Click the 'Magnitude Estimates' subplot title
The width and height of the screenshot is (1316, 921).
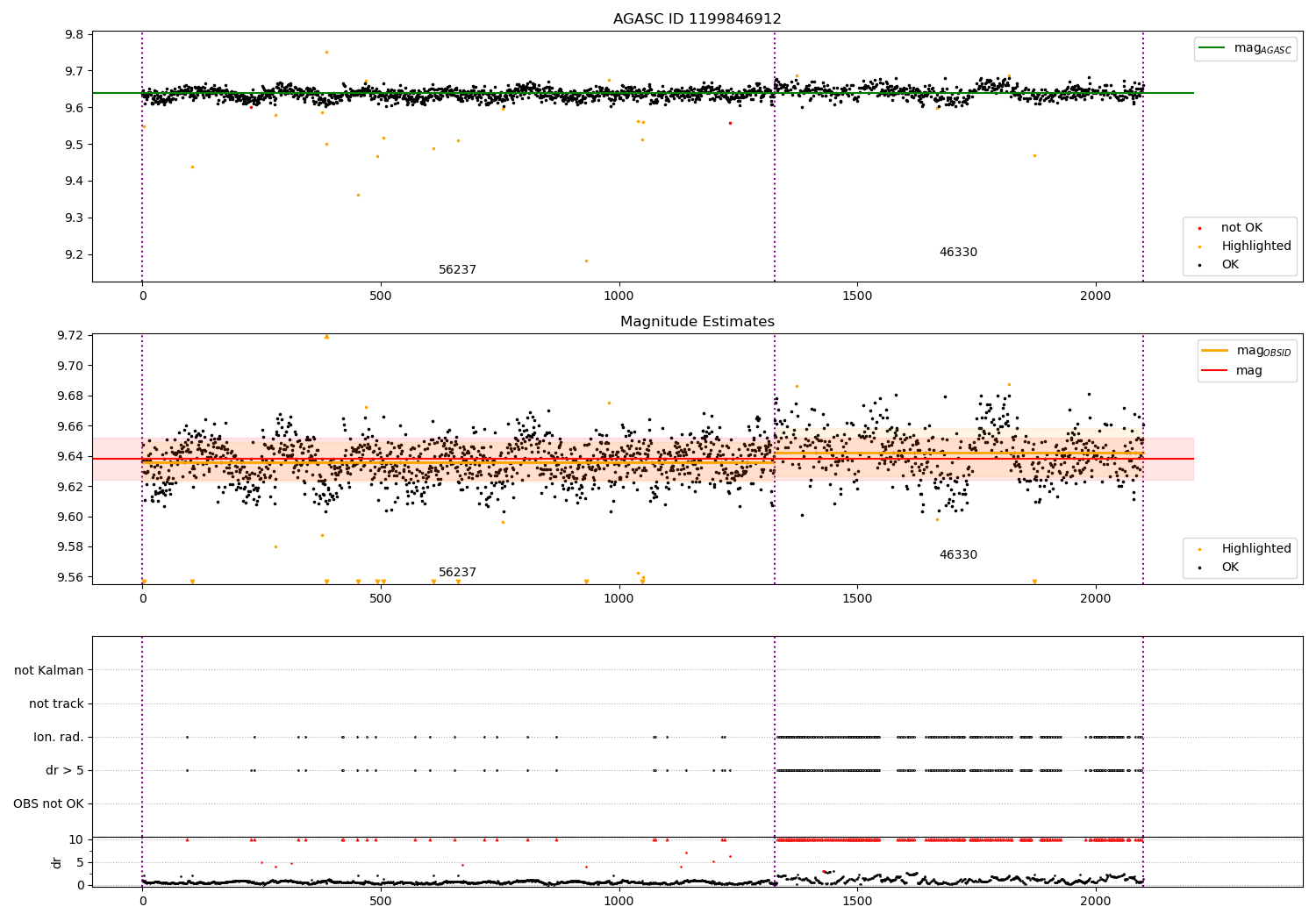pos(697,322)
